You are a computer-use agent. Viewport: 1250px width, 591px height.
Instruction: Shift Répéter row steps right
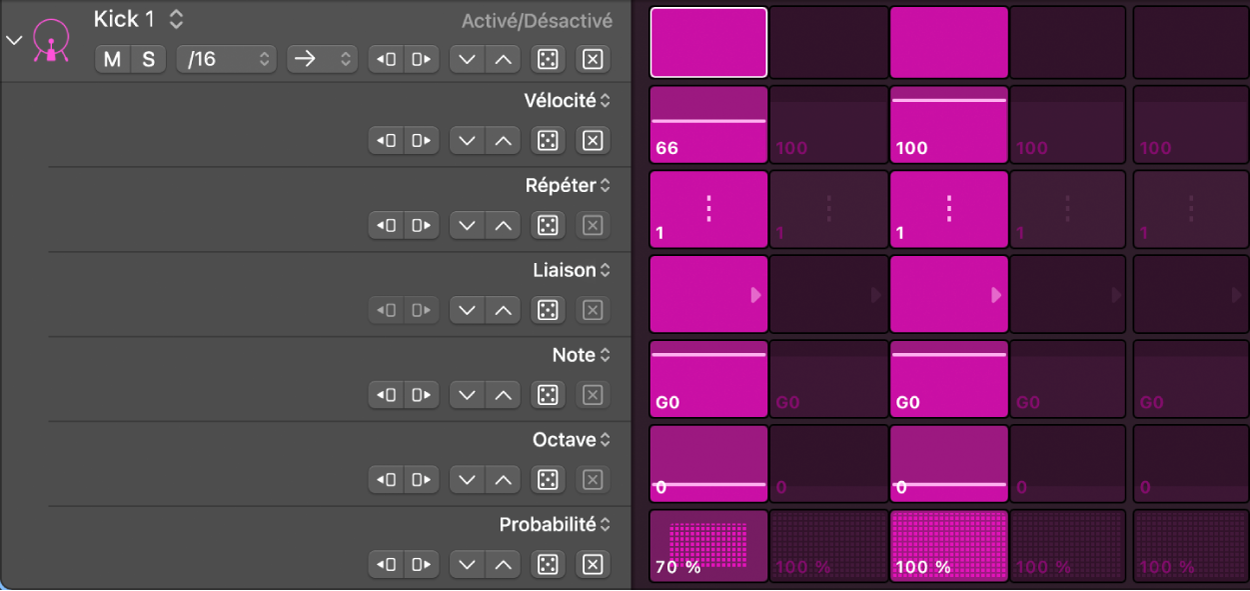421,226
